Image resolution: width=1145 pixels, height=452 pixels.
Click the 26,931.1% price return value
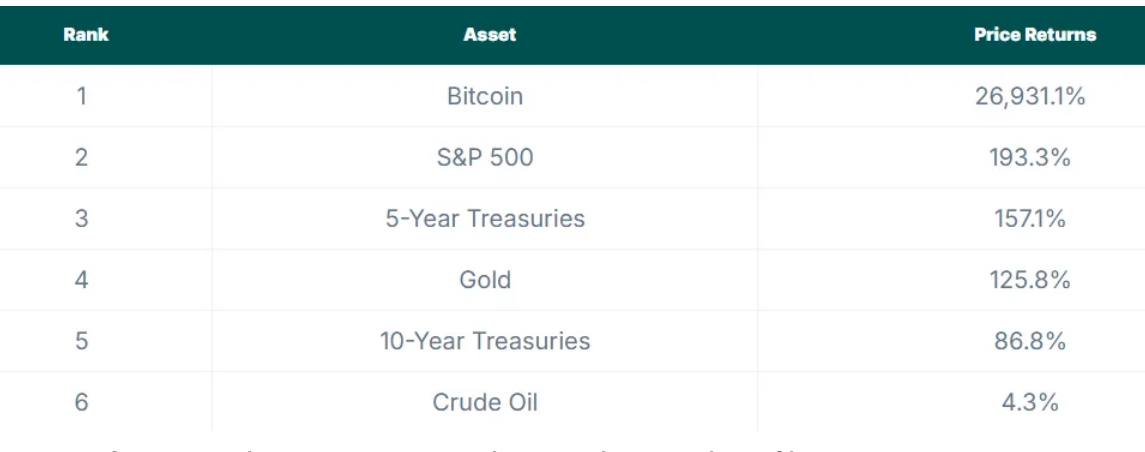1030,96
